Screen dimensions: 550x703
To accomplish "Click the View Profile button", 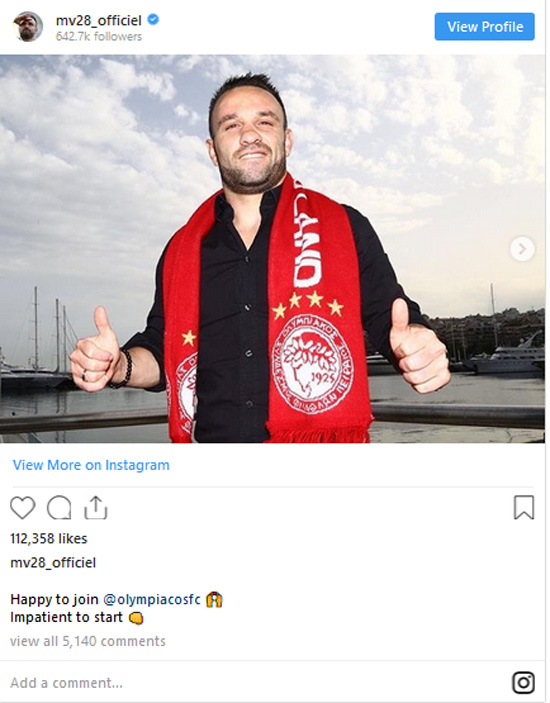I will pyautogui.click(x=485, y=27).
